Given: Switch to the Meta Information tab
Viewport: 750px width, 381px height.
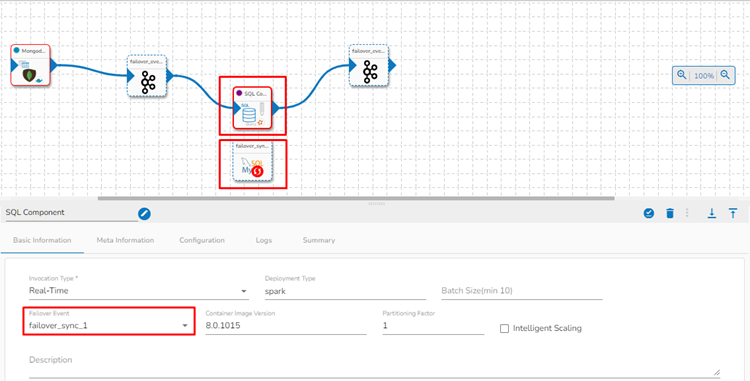Looking at the screenshot, I should coord(125,240).
